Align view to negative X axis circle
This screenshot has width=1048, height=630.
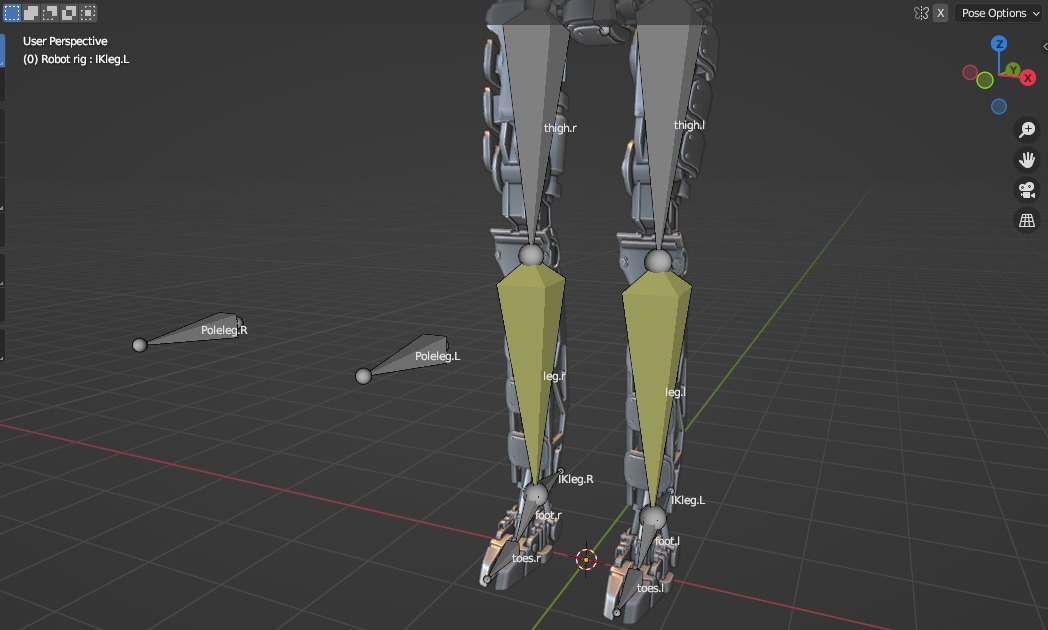[969, 72]
